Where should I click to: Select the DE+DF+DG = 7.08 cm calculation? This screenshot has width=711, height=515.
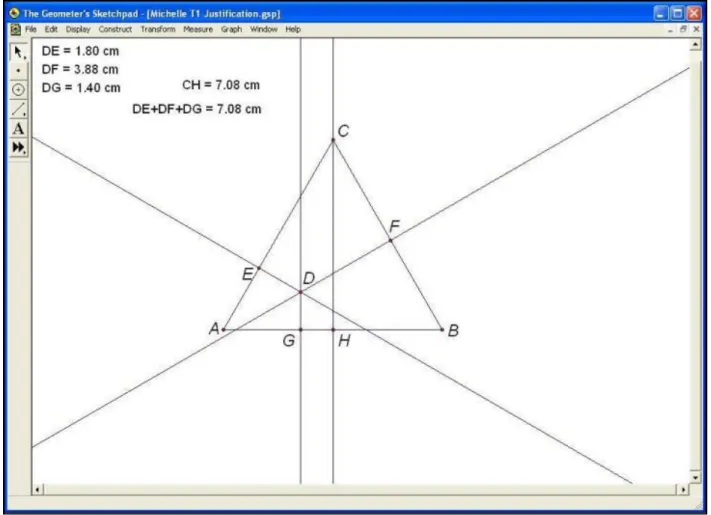pos(197,109)
